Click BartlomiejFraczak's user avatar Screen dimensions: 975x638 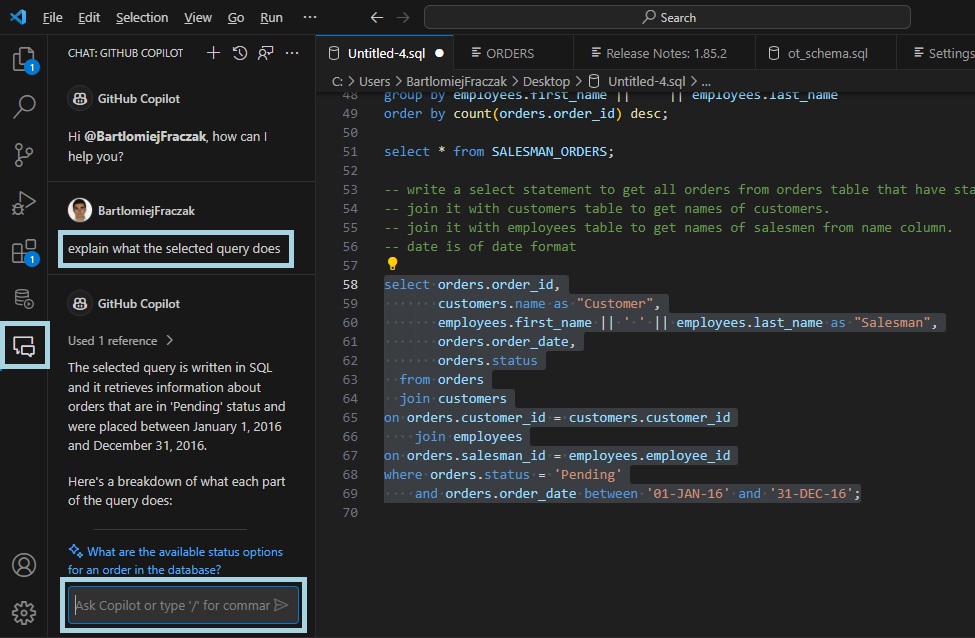click(x=80, y=210)
